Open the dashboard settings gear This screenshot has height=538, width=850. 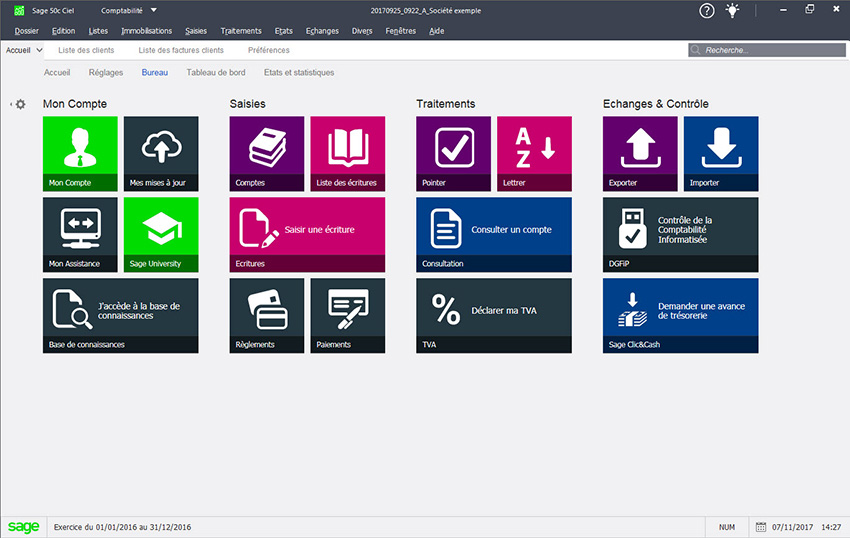(20, 104)
